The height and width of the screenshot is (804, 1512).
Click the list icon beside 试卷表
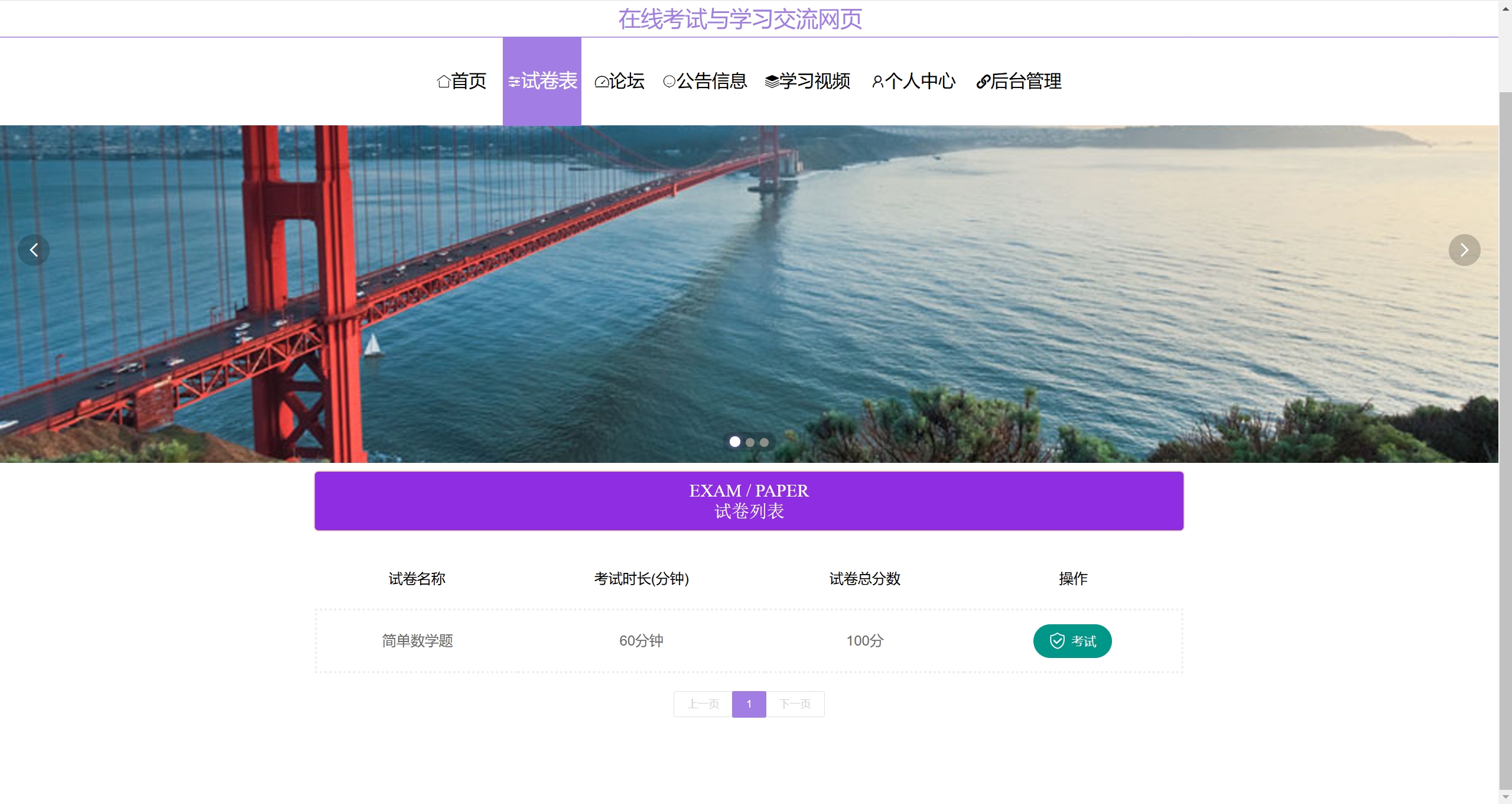click(514, 82)
